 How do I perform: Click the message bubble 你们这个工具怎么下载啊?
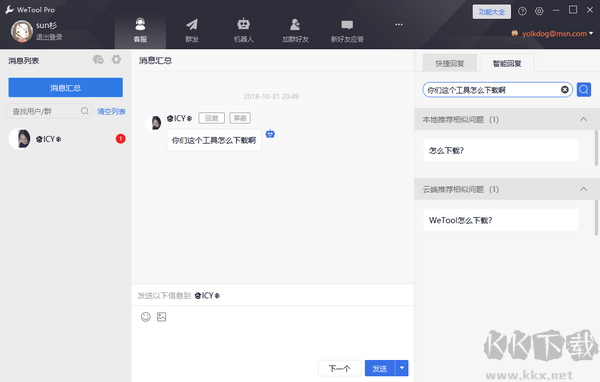[x=214, y=140]
